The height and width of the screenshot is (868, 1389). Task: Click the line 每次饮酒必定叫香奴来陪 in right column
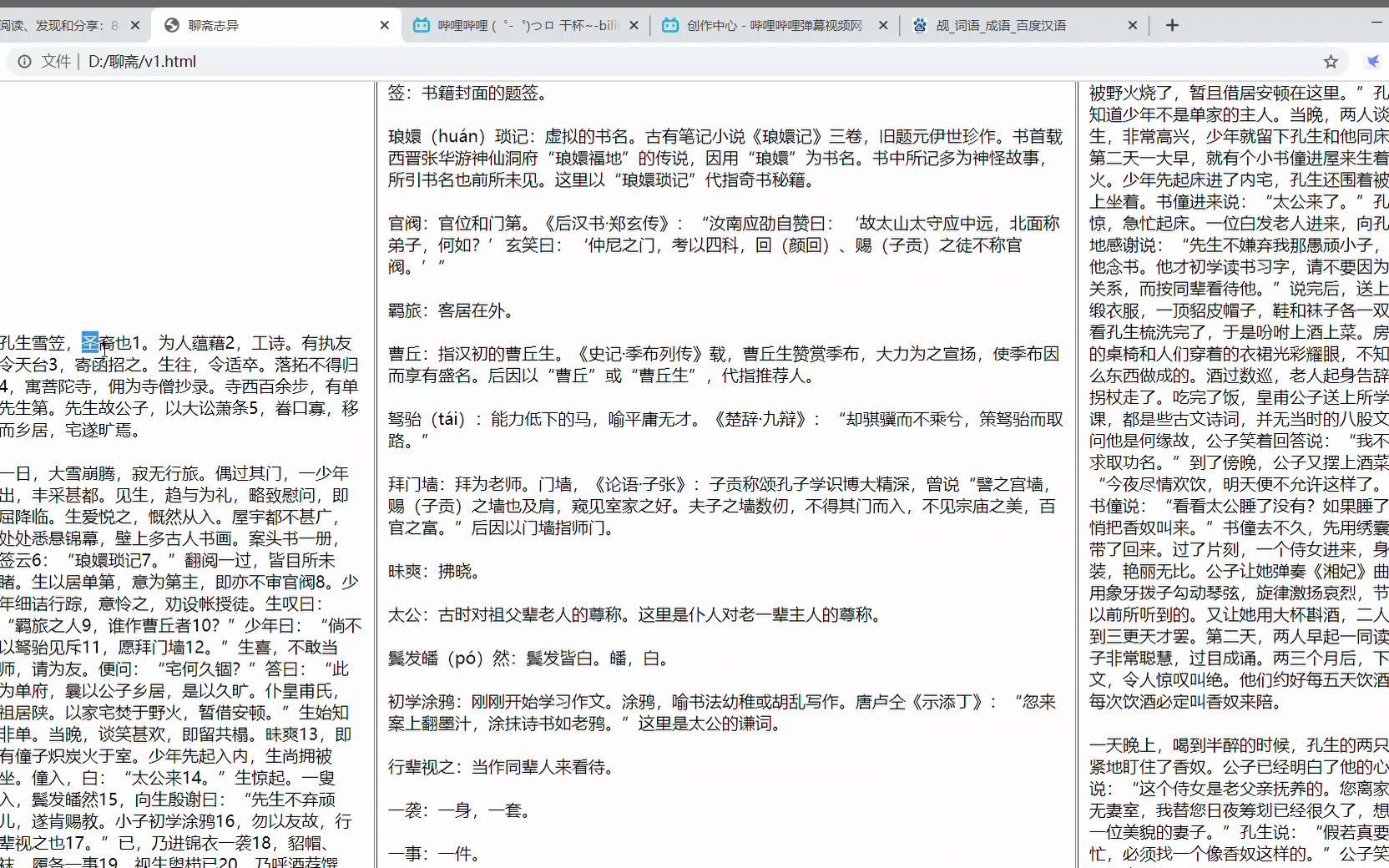coord(1185,702)
